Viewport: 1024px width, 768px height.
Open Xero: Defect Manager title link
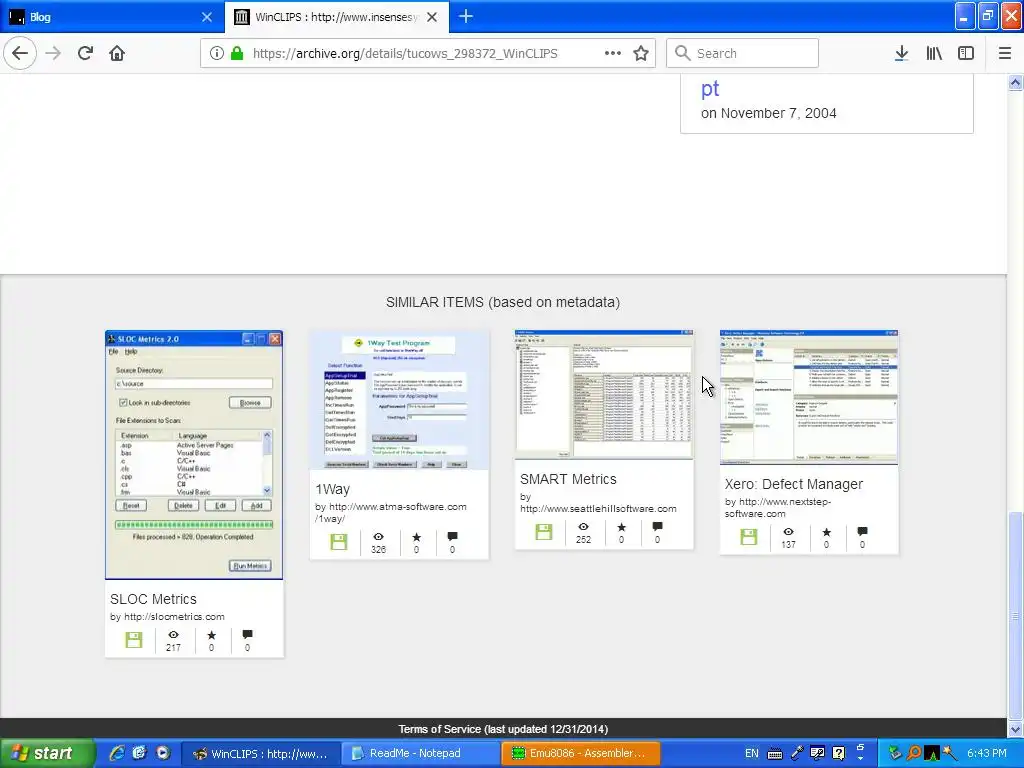point(793,484)
